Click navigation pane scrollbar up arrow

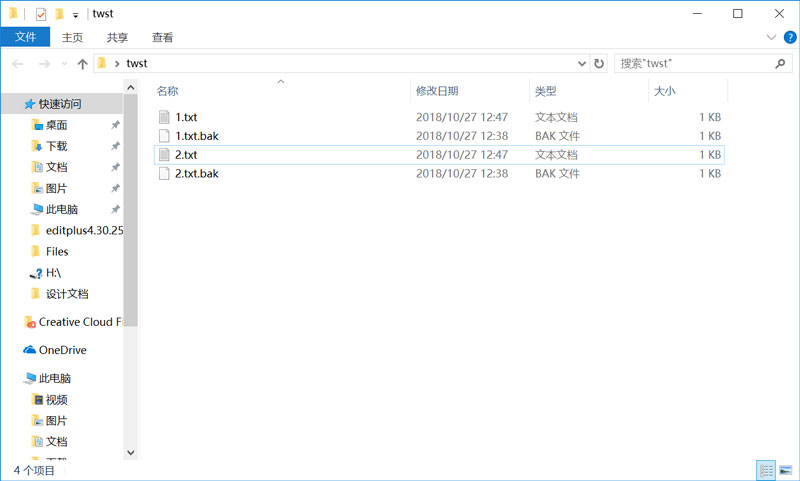click(x=131, y=88)
